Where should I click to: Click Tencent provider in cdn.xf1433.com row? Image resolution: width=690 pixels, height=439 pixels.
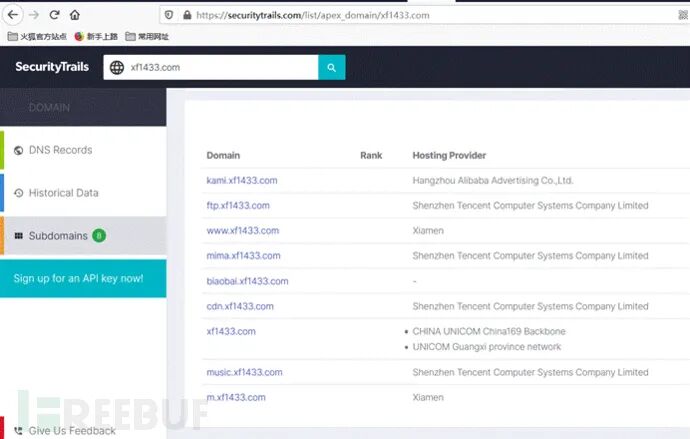coord(530,306)
